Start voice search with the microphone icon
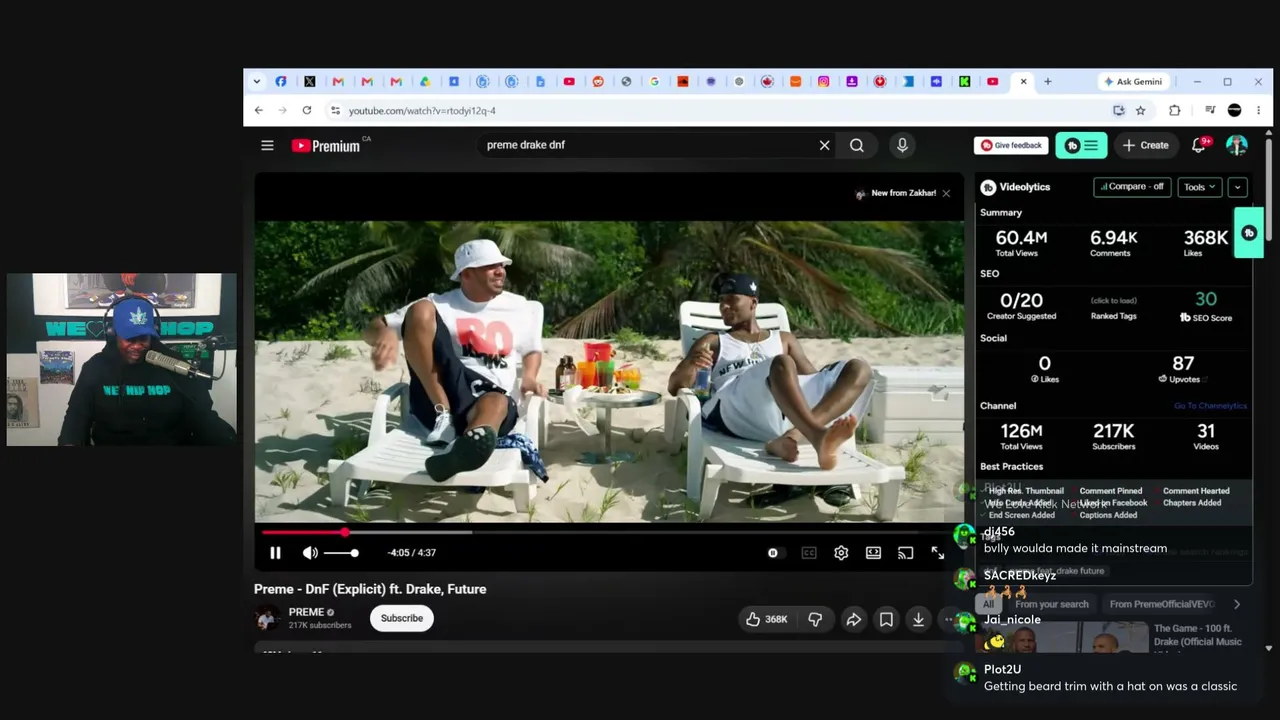 (x=902, y=145)
